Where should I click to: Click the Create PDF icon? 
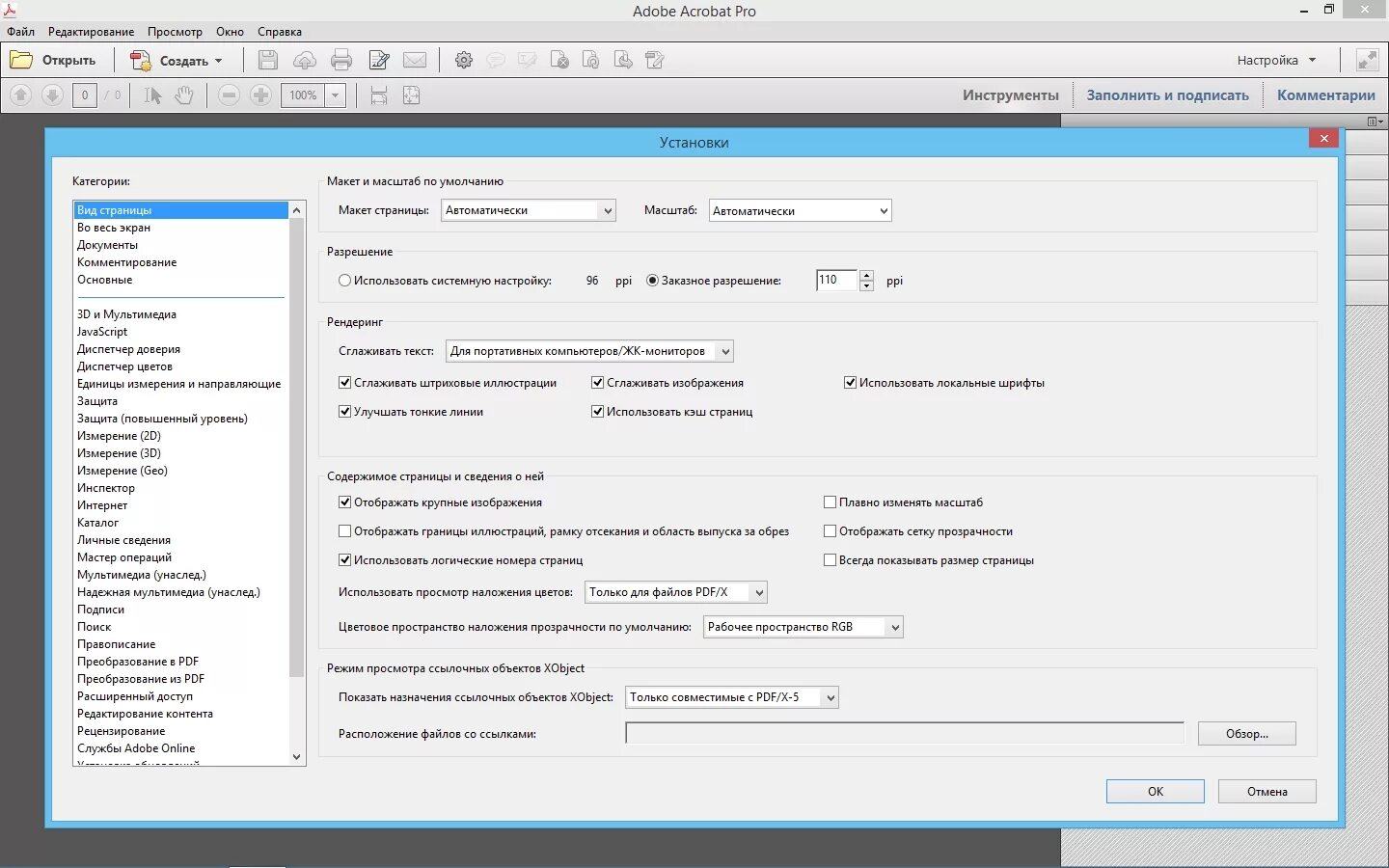click(141, 60)
